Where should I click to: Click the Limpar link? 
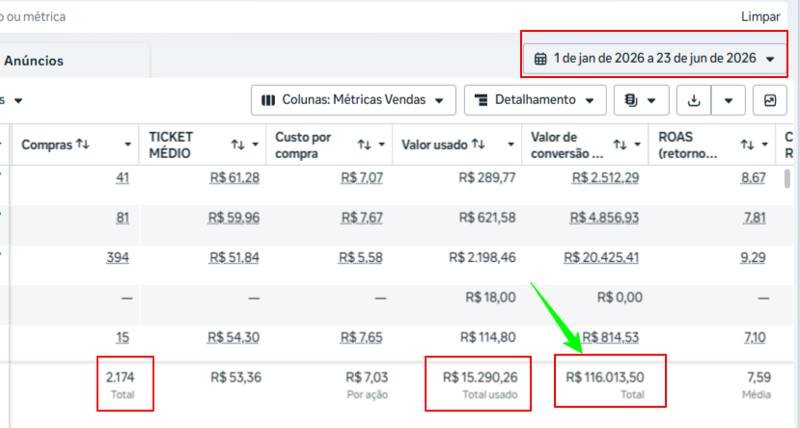(761, 17)
